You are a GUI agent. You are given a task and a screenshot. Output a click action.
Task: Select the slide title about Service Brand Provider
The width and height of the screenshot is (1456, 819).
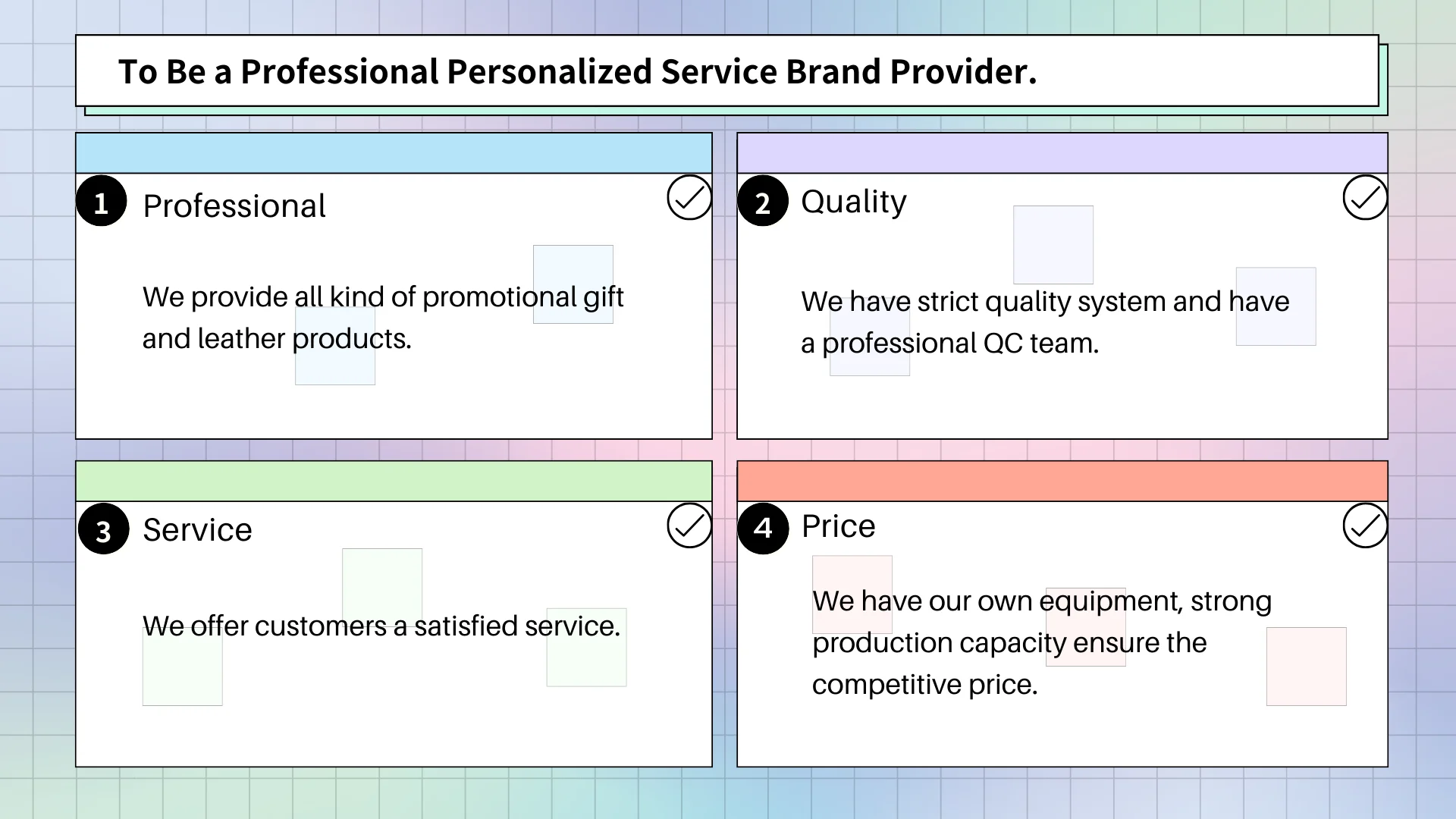tap(577, 72)
